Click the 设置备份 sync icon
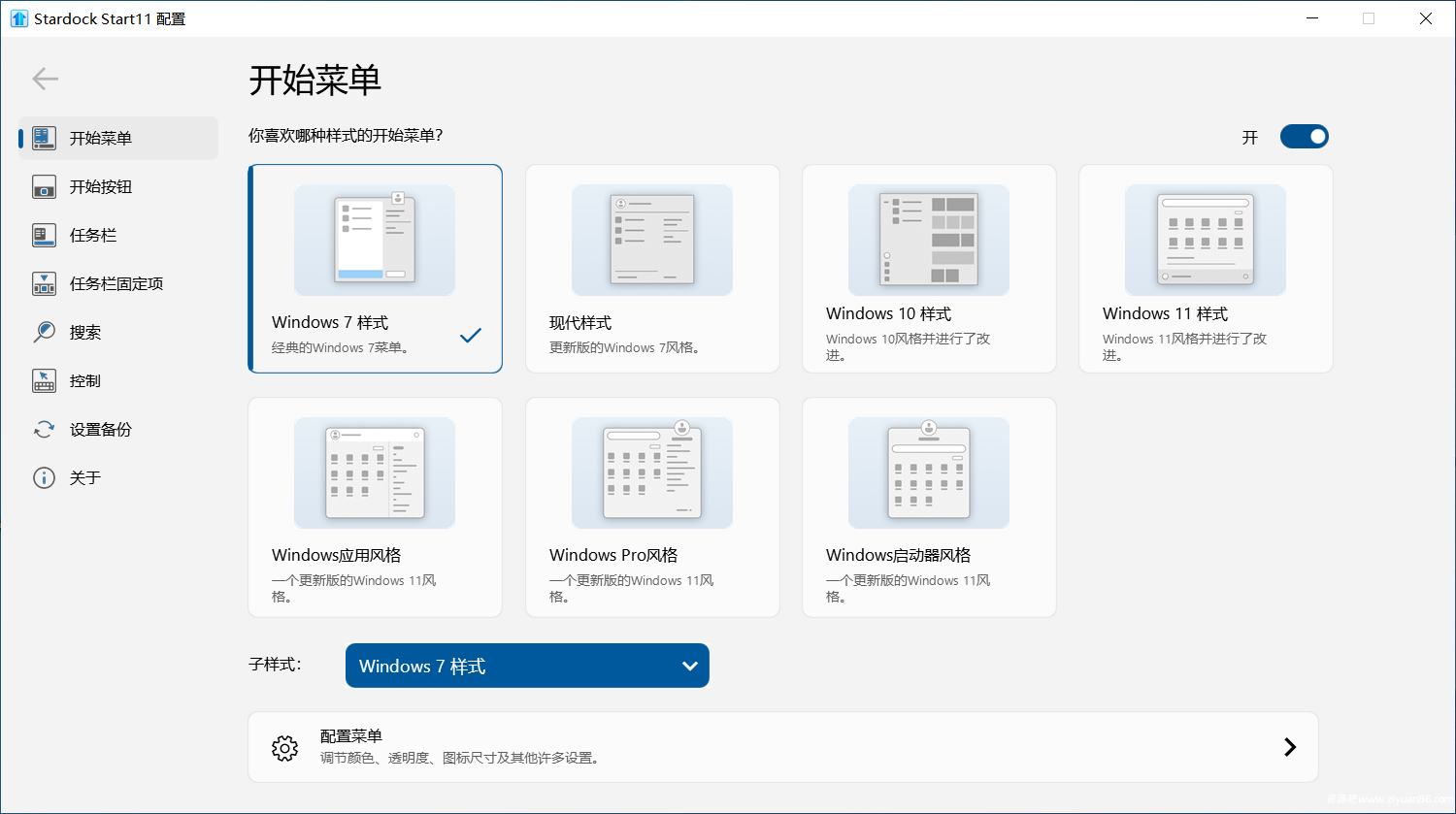 [x=44, y=429]
